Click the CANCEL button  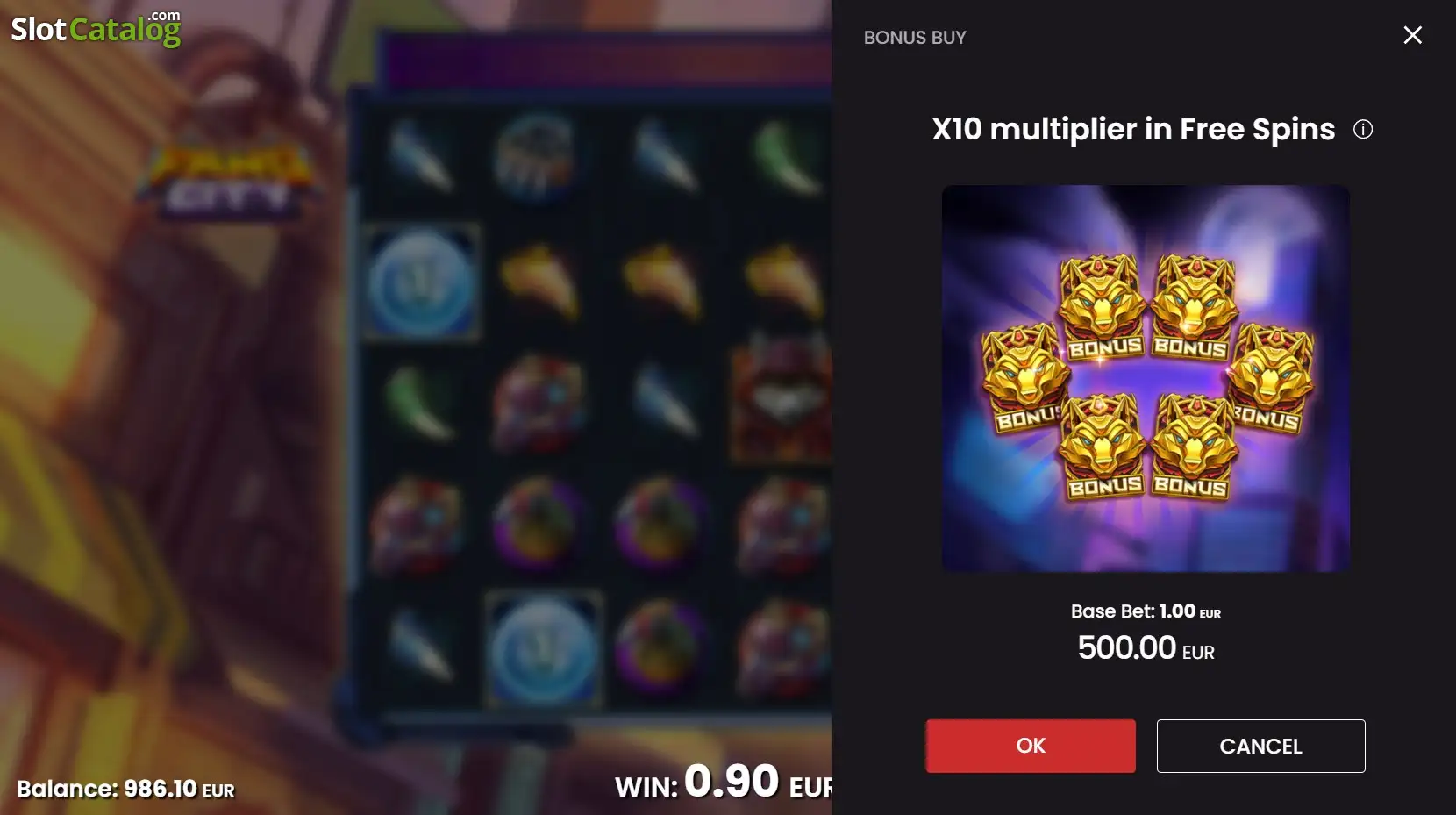pyautogui.click(x=1260, y=746)
